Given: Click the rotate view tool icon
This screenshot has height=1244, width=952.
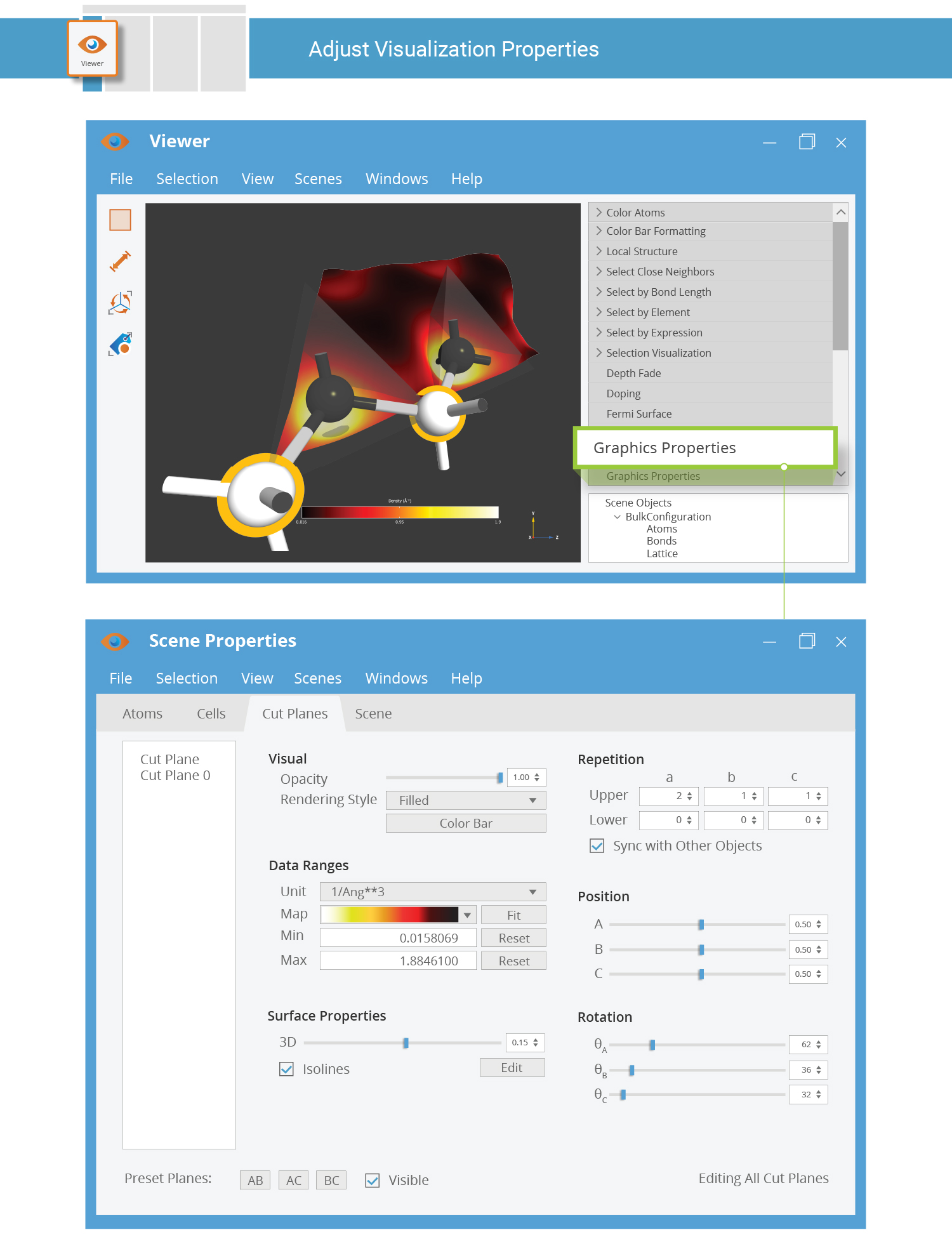Looking at the screenshot, I should coord(120,303).
